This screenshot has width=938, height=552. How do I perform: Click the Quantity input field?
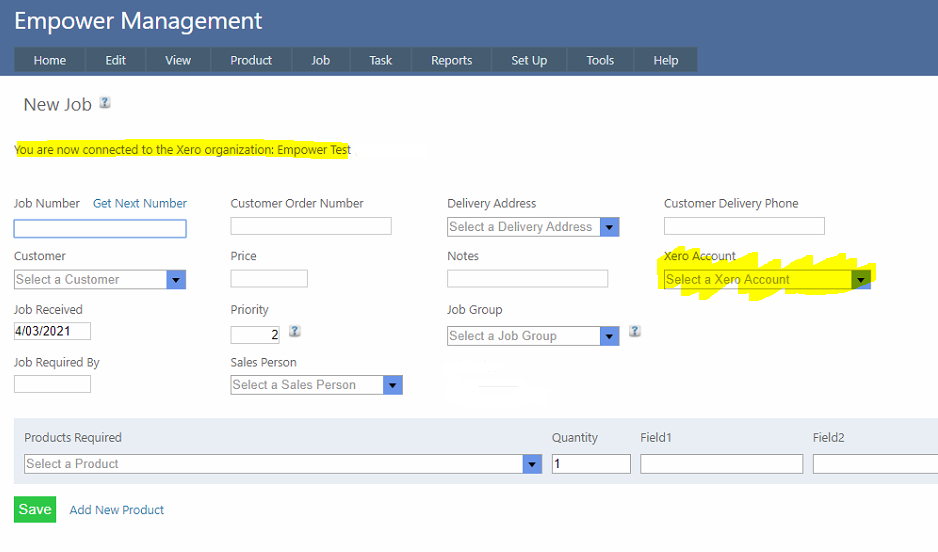591,464
